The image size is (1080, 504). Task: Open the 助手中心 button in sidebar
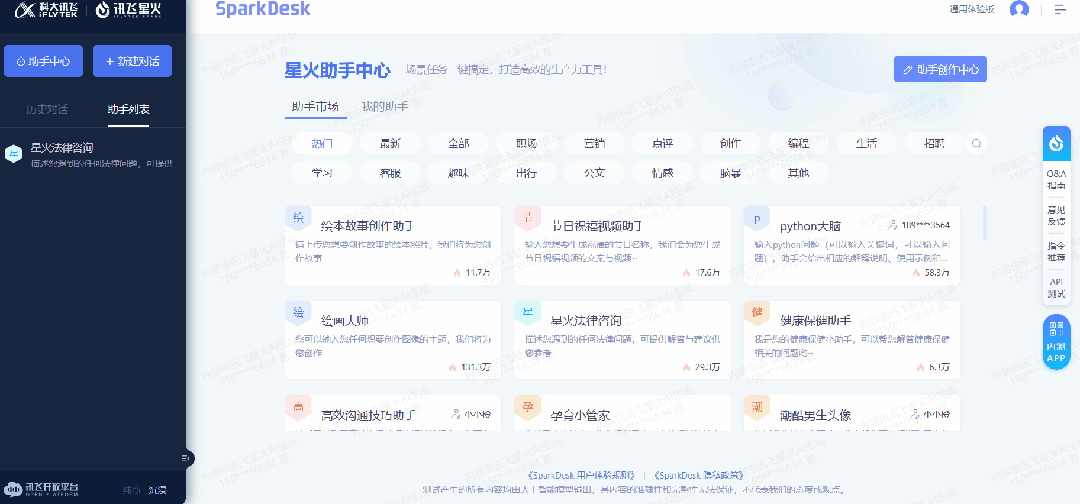pos(43,61)
